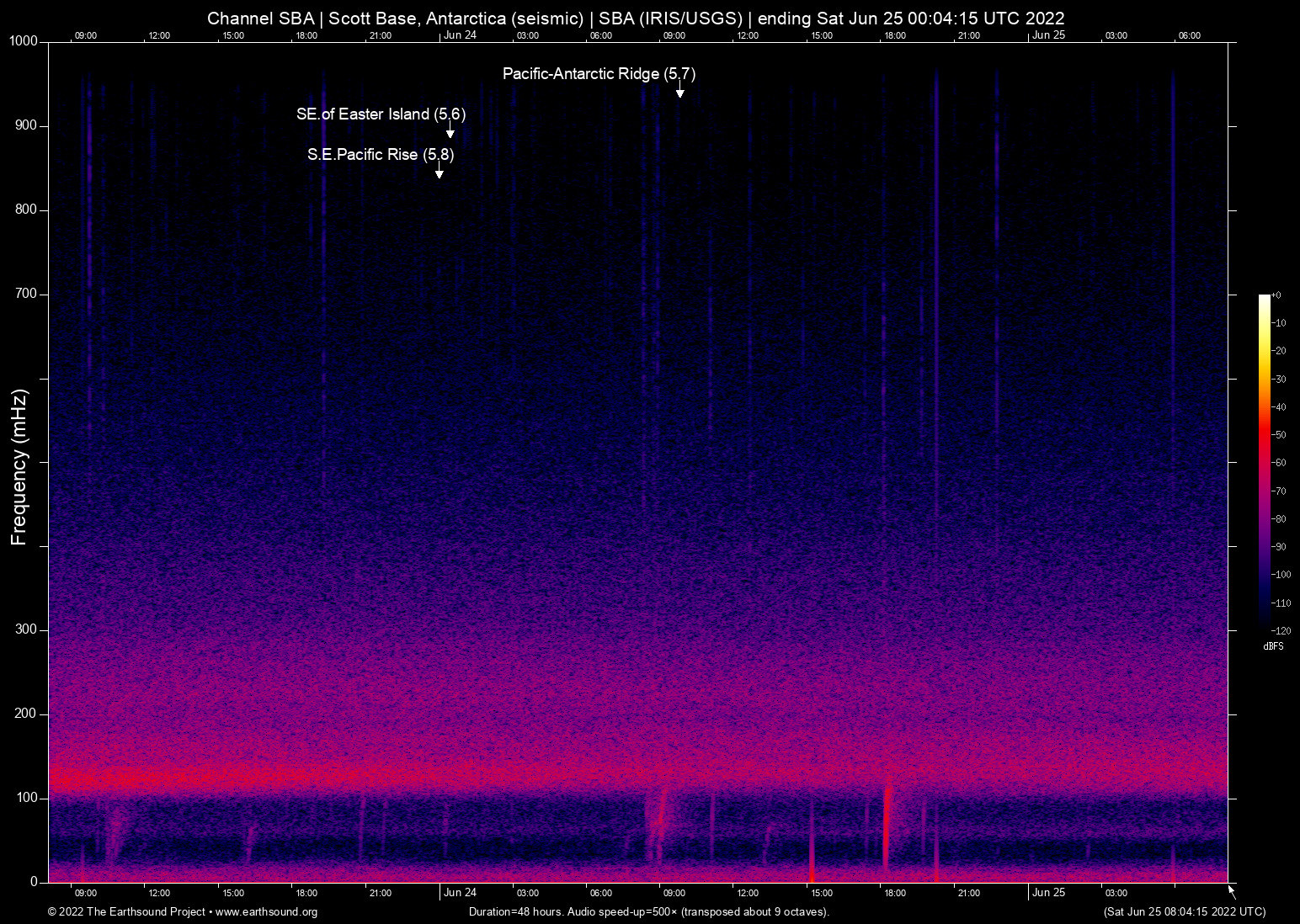
Task: Click the arrow under S.E.Pacific Rise label
Action: click(439, 171)
